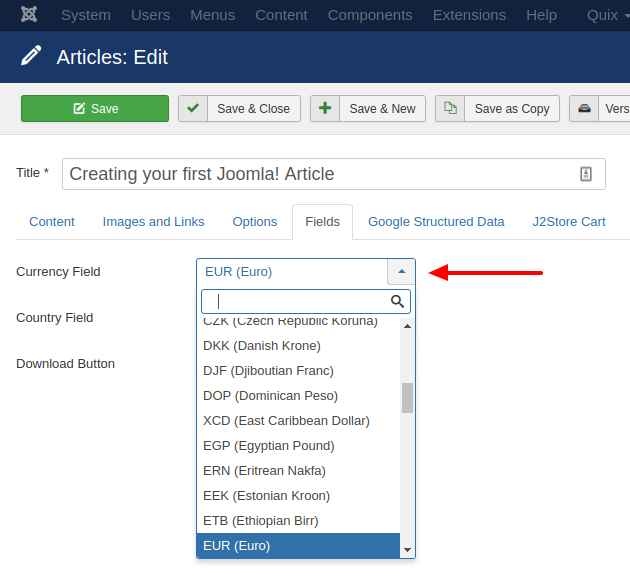The height and width of the screenshot is (577, 630).
Task: Select DOP (Dominican Peso) option
Action: click(298, 395)
